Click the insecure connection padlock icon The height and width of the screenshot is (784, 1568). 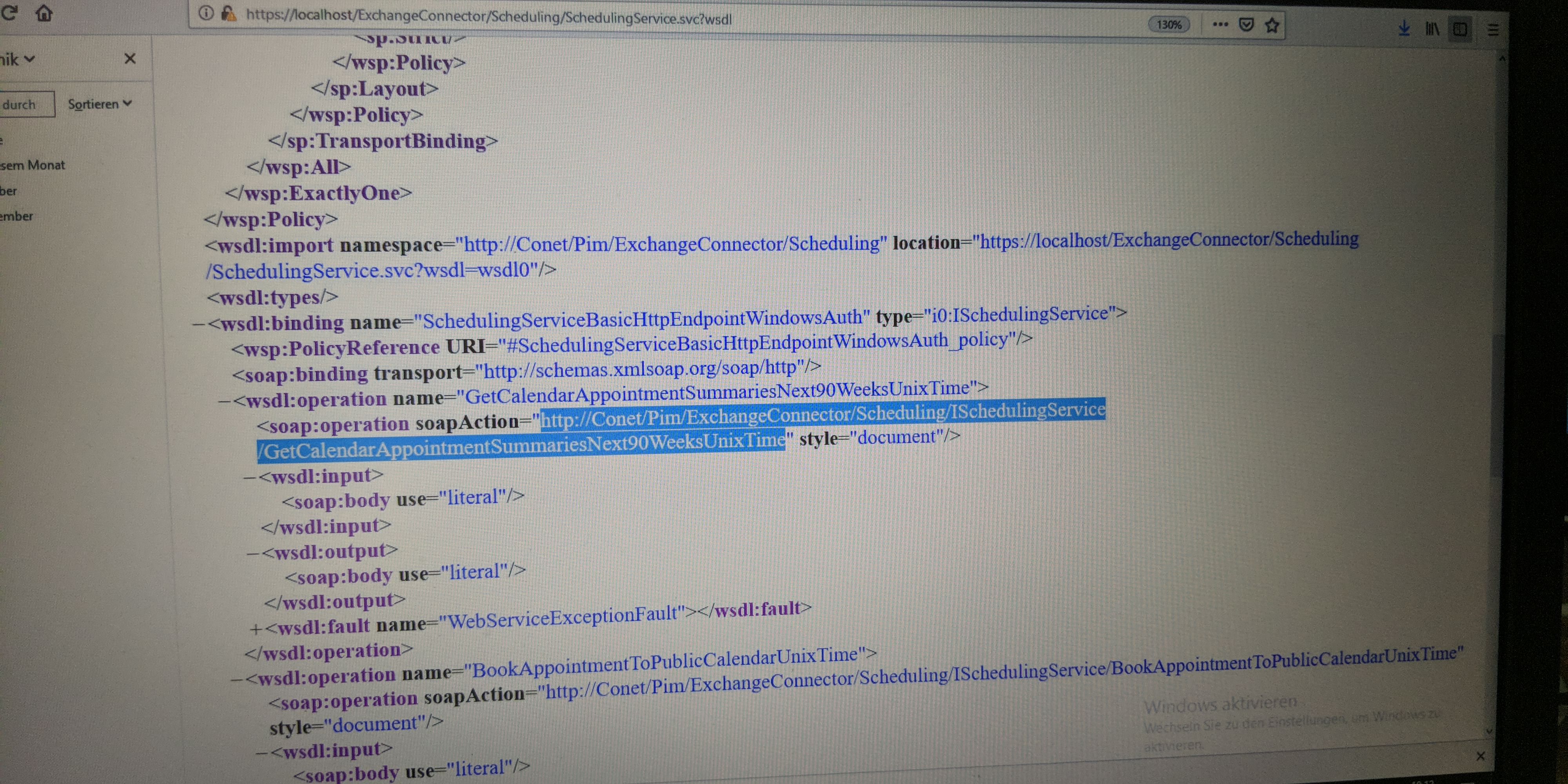228,13
